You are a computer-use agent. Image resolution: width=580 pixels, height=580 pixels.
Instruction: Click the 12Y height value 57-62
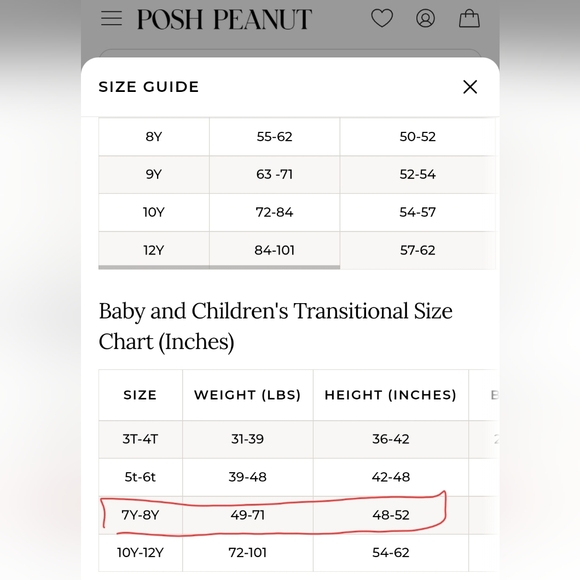pos(418,250)
